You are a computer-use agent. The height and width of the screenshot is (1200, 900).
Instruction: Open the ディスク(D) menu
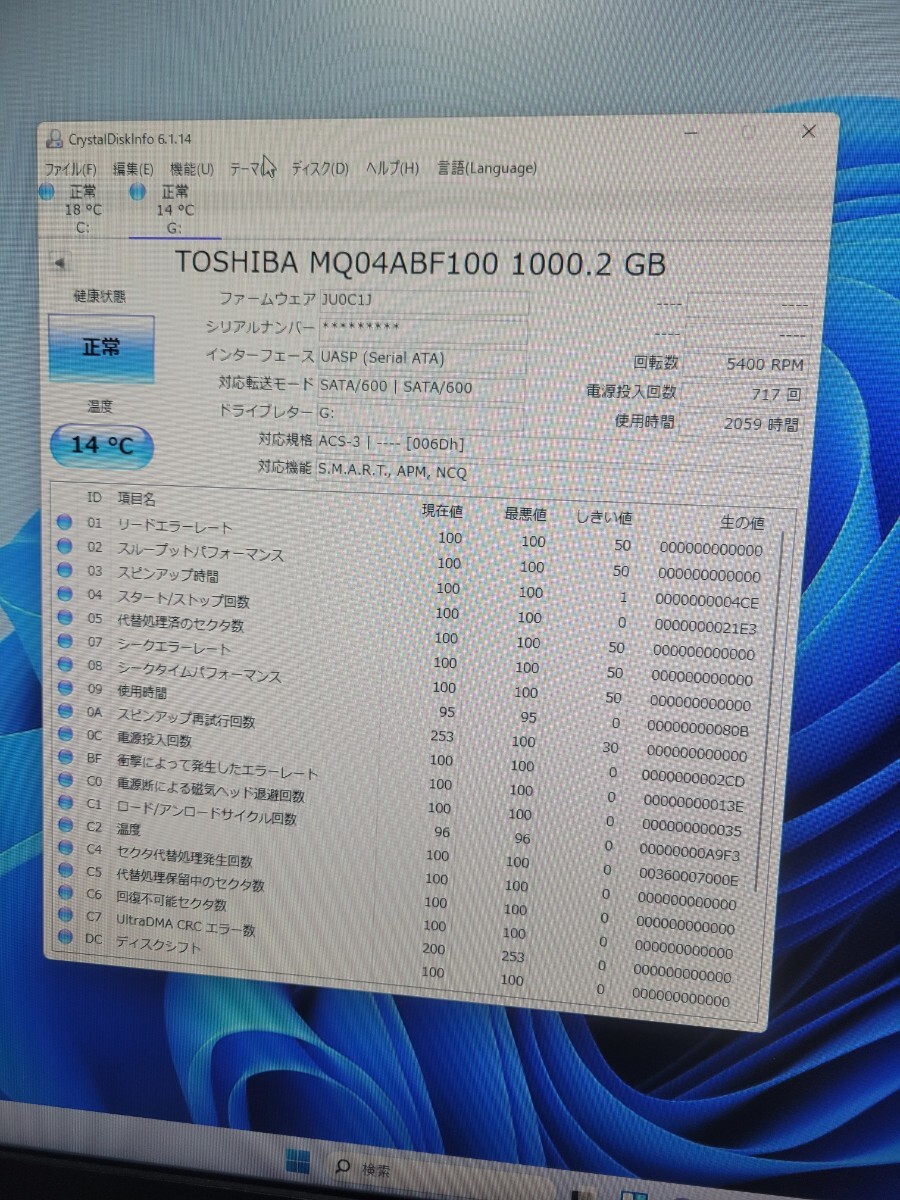pyautogui.click(x=320, y=169)
